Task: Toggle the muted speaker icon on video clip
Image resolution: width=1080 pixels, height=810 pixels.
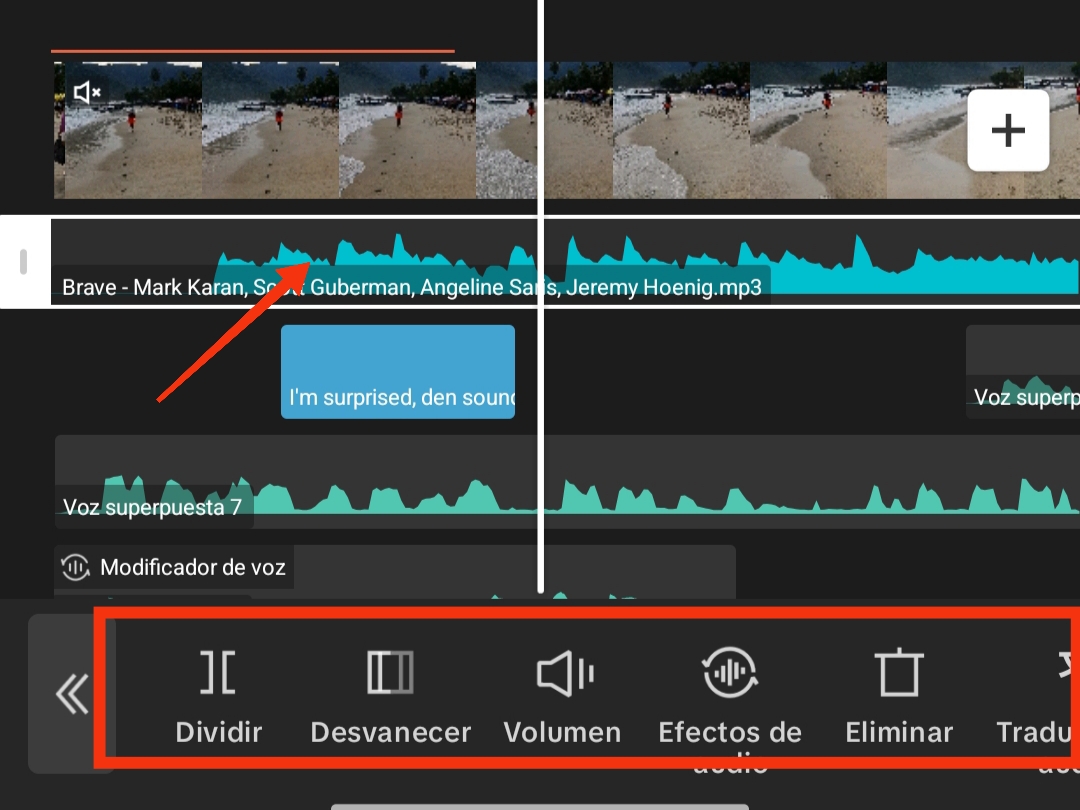Action: (x=87, y=92)
